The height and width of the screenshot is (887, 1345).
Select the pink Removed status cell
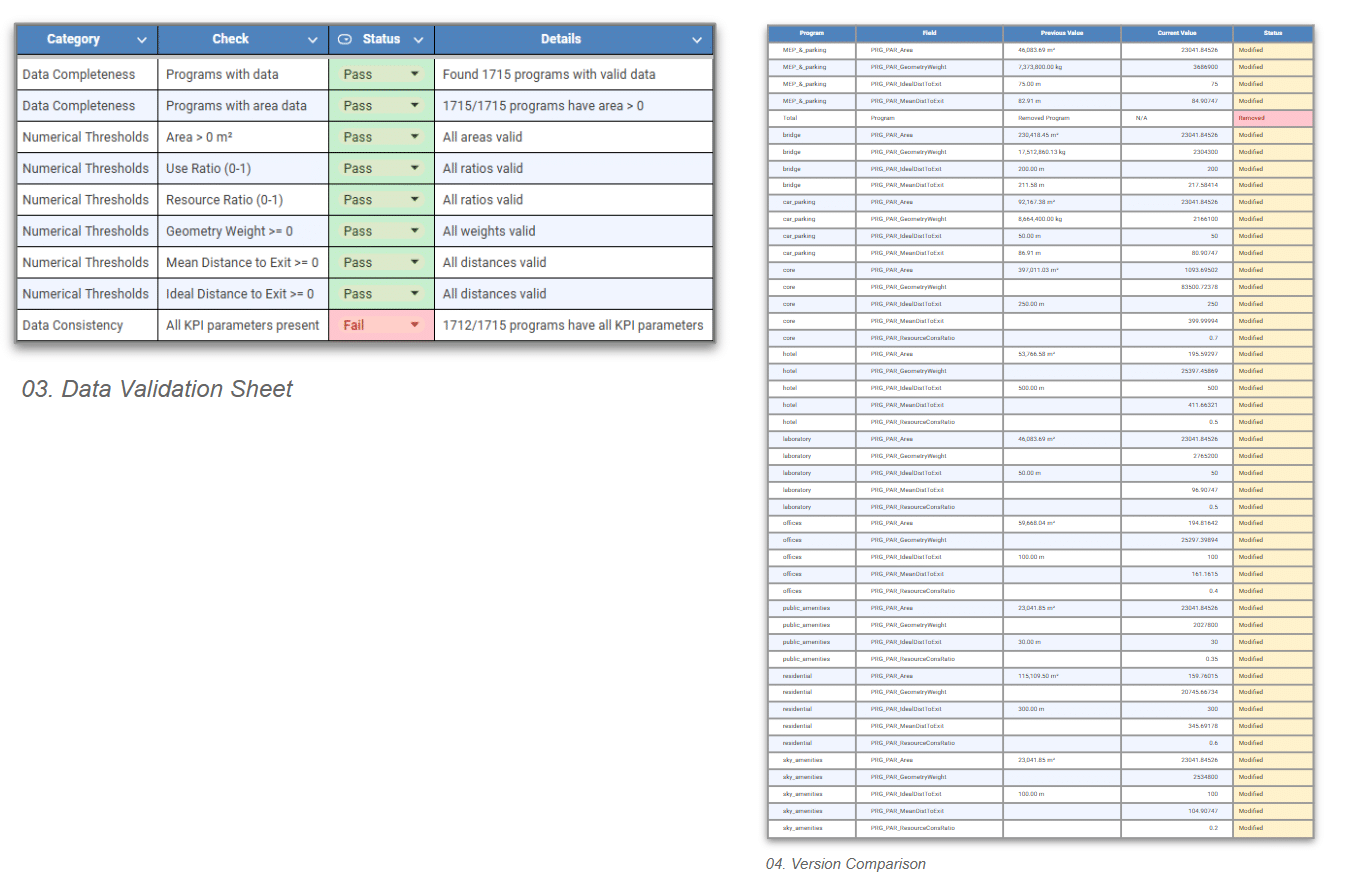point(1272,118)
